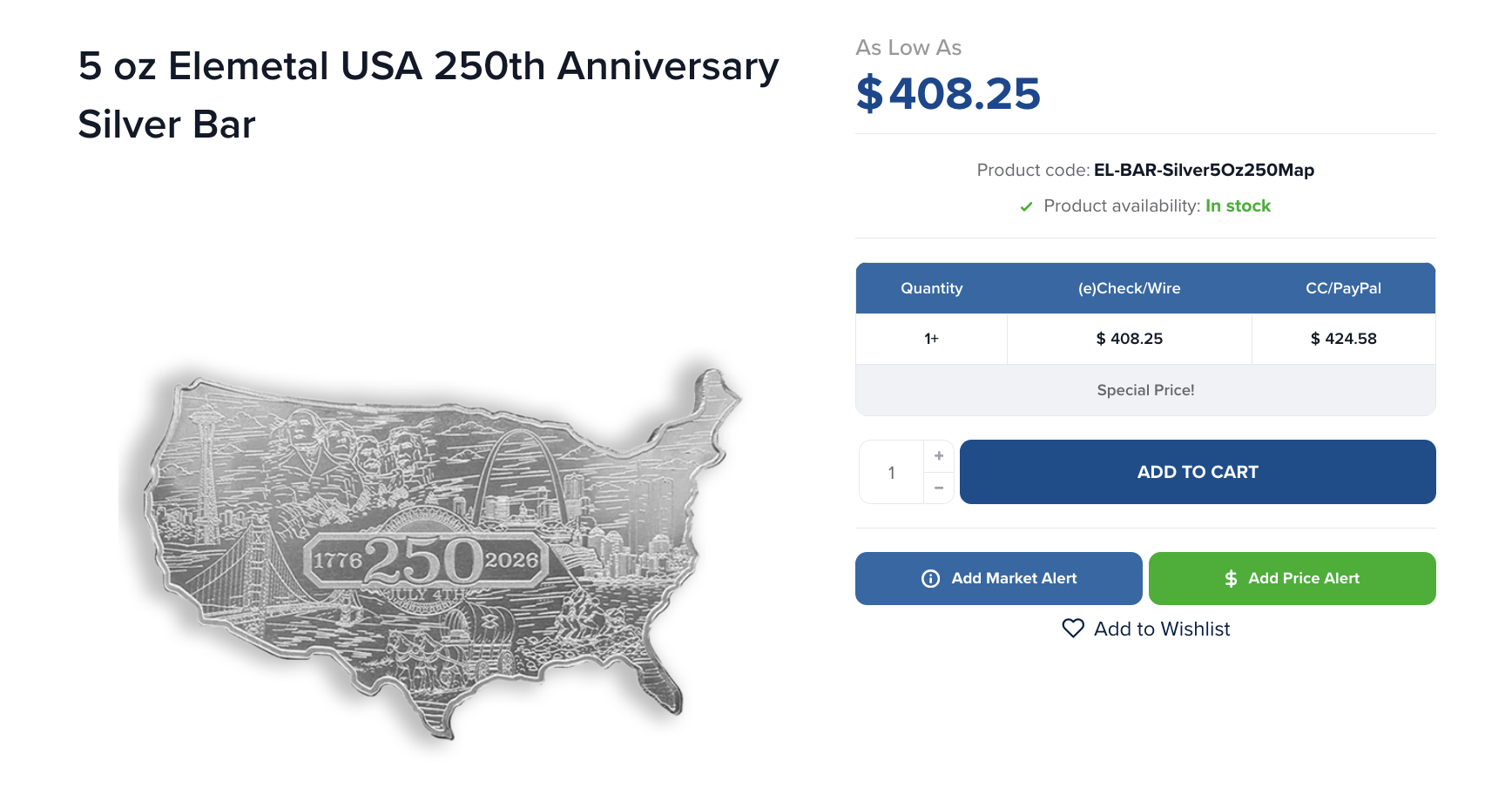Click the product title heading

428,95
